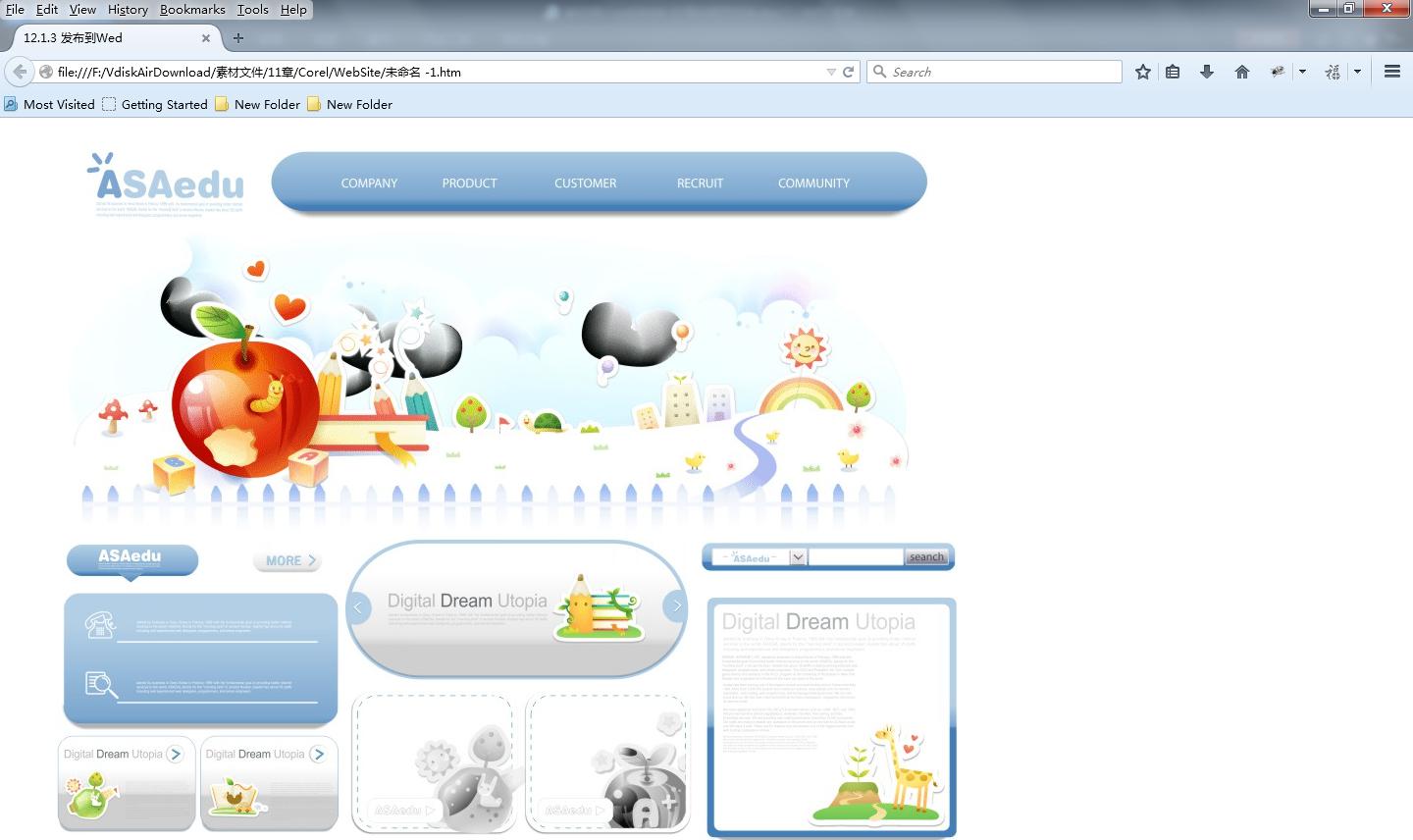
Task: Click the ASAedu button on the A+ apple card
Action: coord(574,811)
